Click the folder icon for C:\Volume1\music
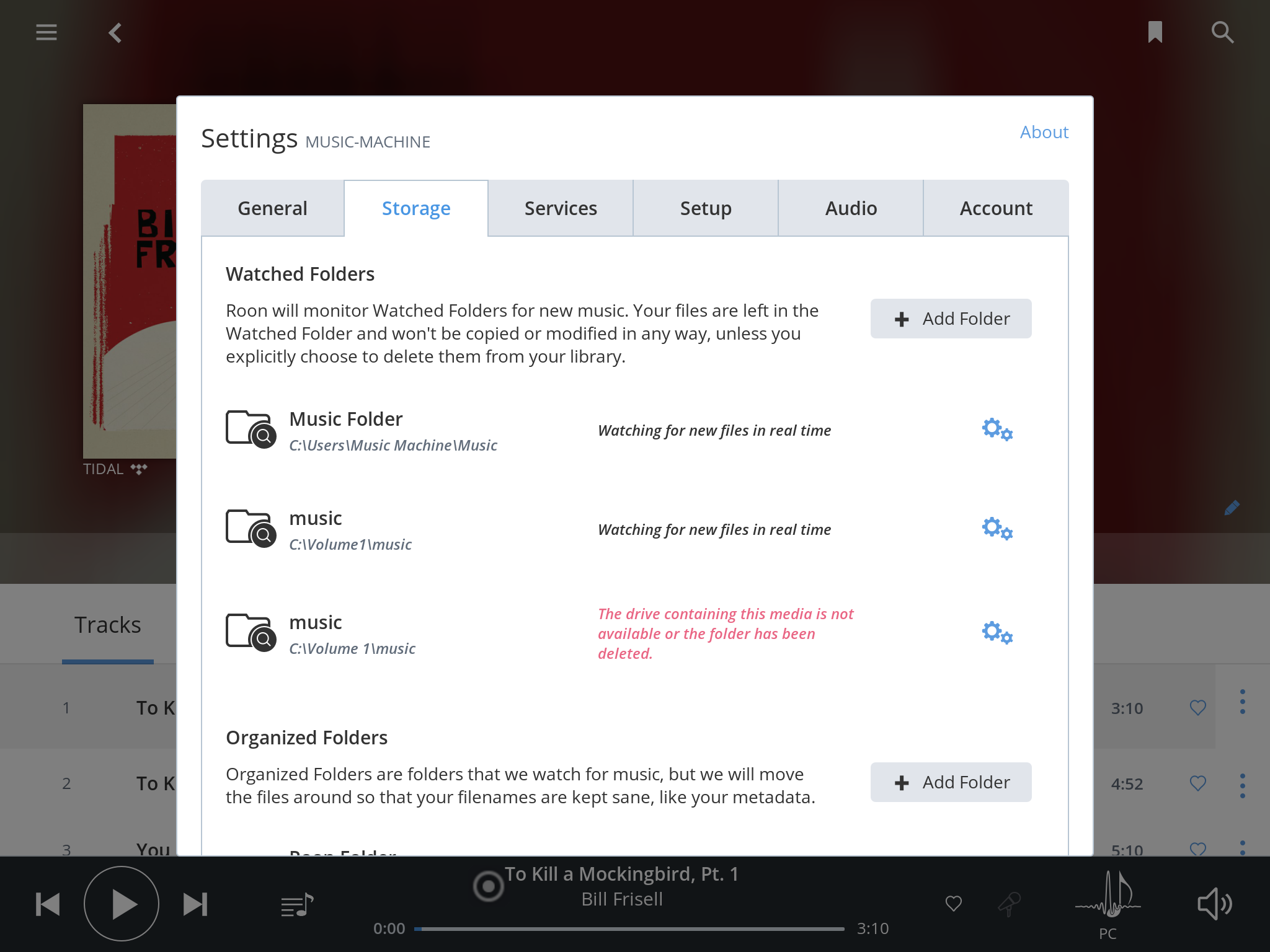 [251, 528]
